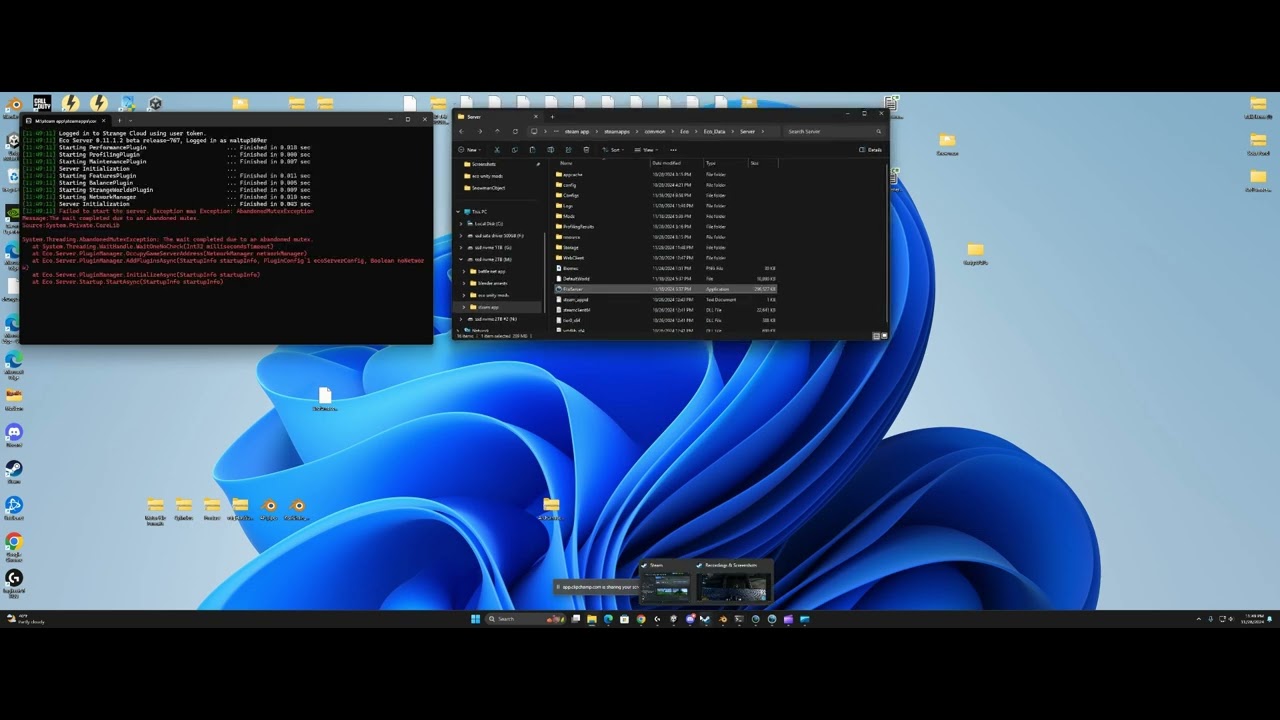Open a new tab in the terminal window
The image size is (1280, 720).
point(119,120)
